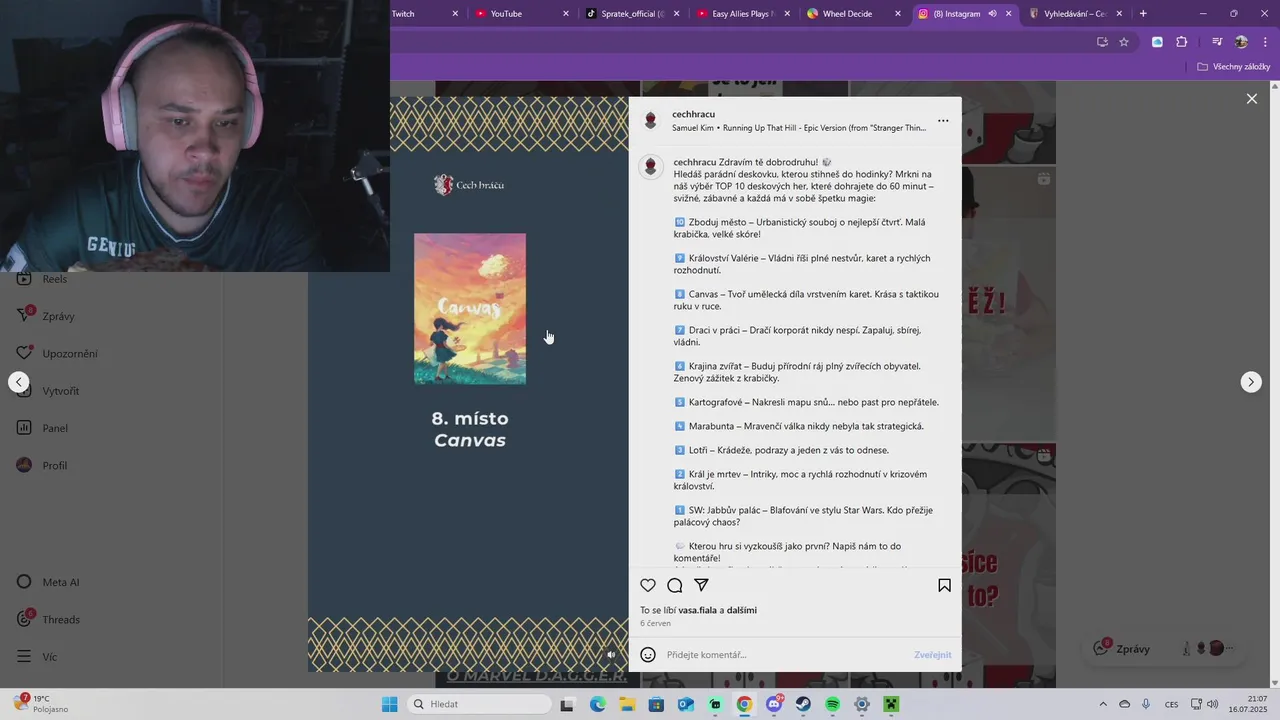Open browser Extensions puzzle icon
The image size is (1280, 720).
pyautogui.click(x=1181, y=42)
